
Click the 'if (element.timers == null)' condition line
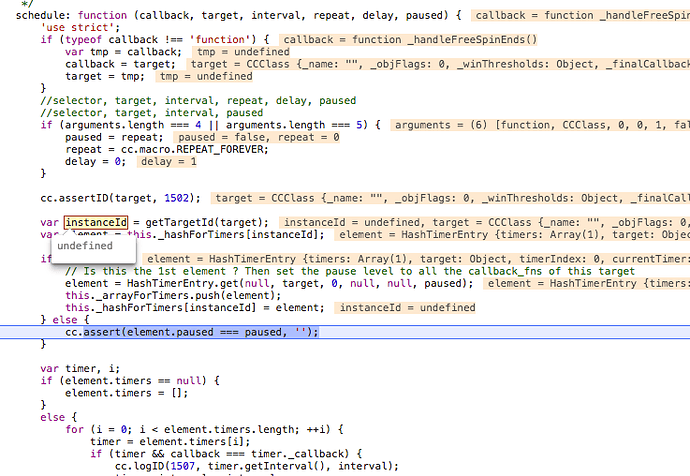130,381
